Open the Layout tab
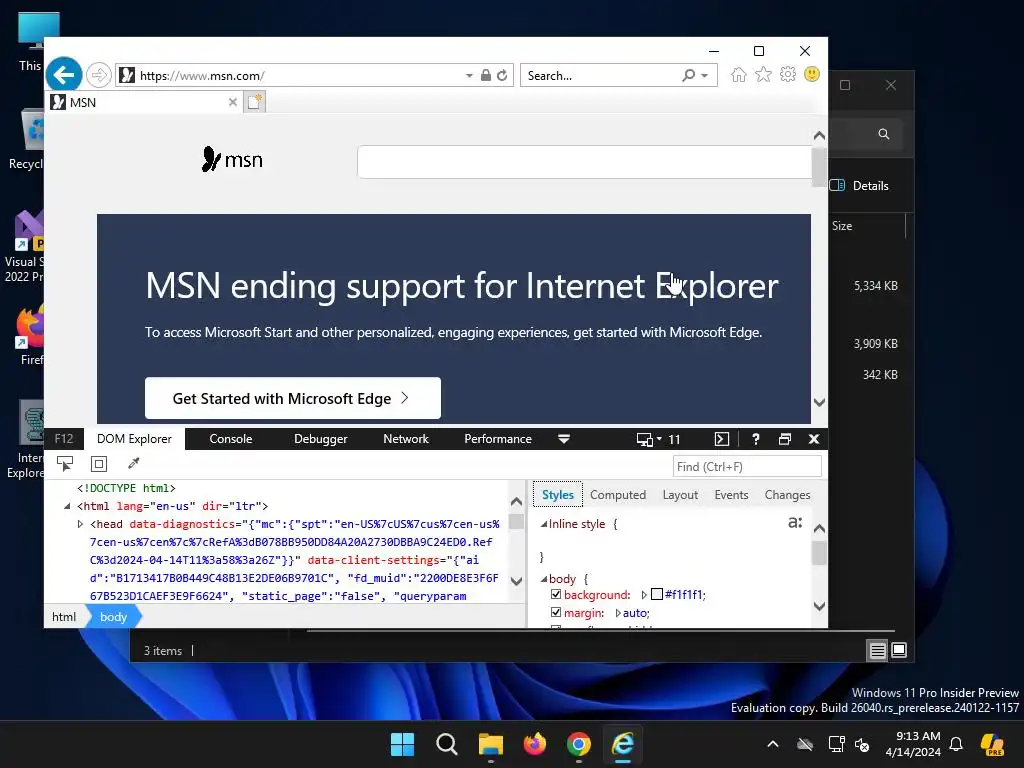This screenshot has height=768, width=1024. click(680, 495)
